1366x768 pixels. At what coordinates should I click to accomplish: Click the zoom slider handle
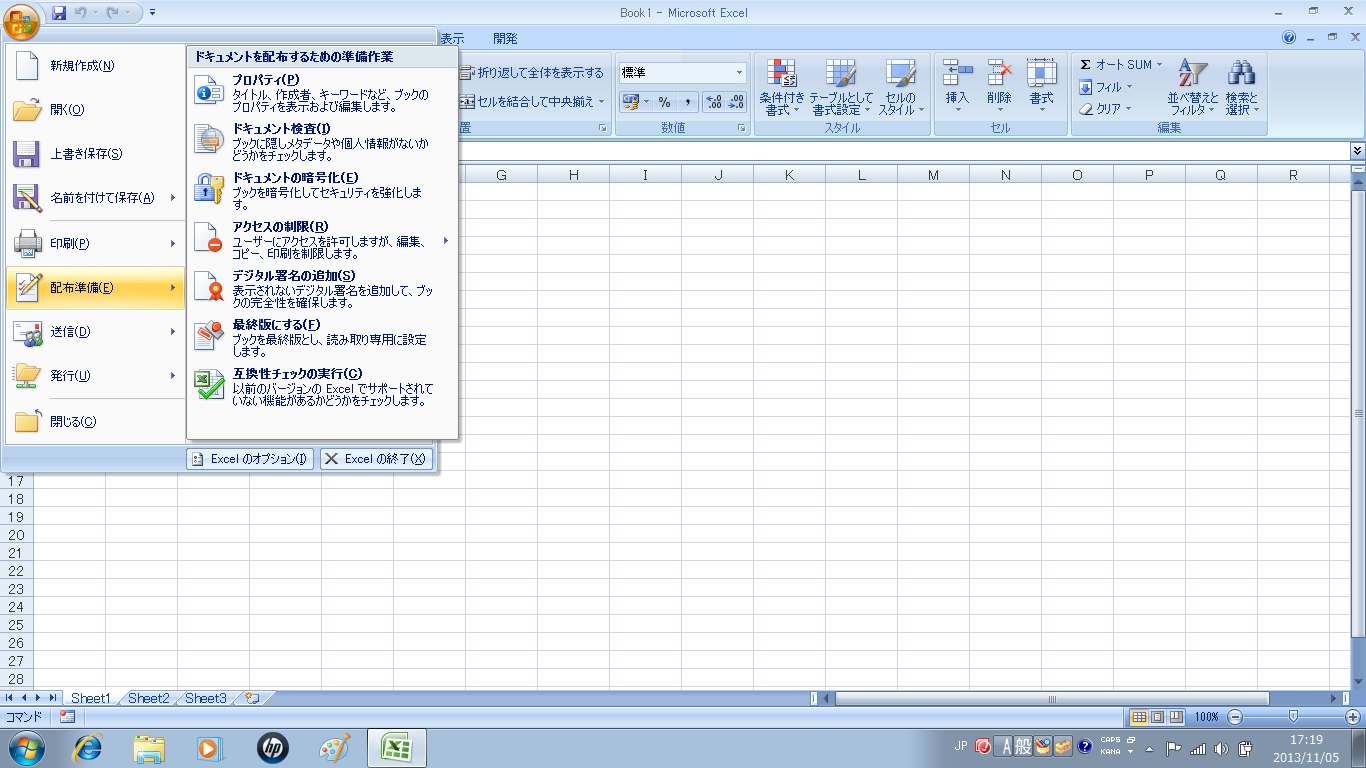[x=1294, y=717]
